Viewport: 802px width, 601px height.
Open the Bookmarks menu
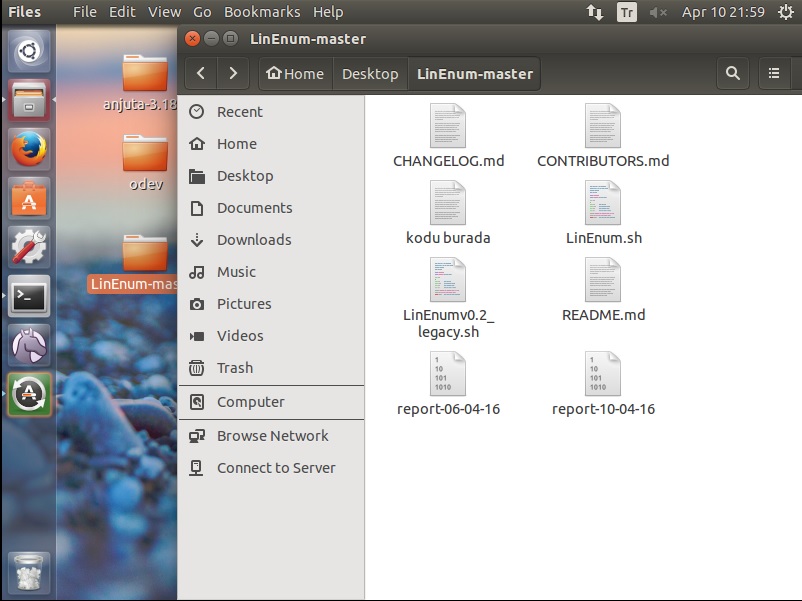(262, 12)
